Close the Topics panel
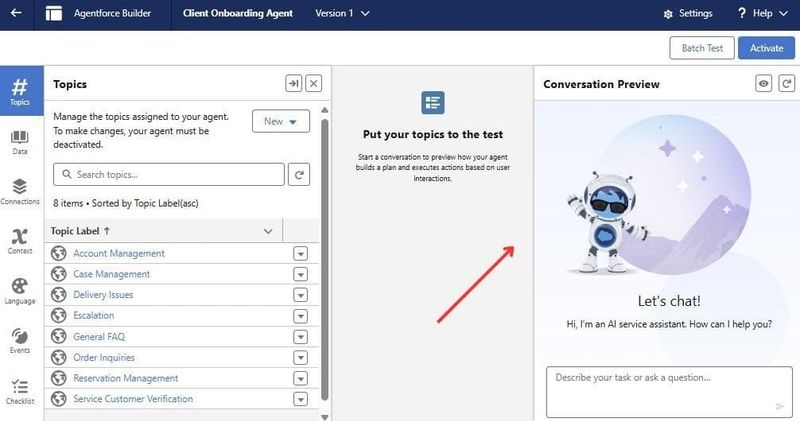The width and height of the screenshot is (800, 421). [314, 83]
